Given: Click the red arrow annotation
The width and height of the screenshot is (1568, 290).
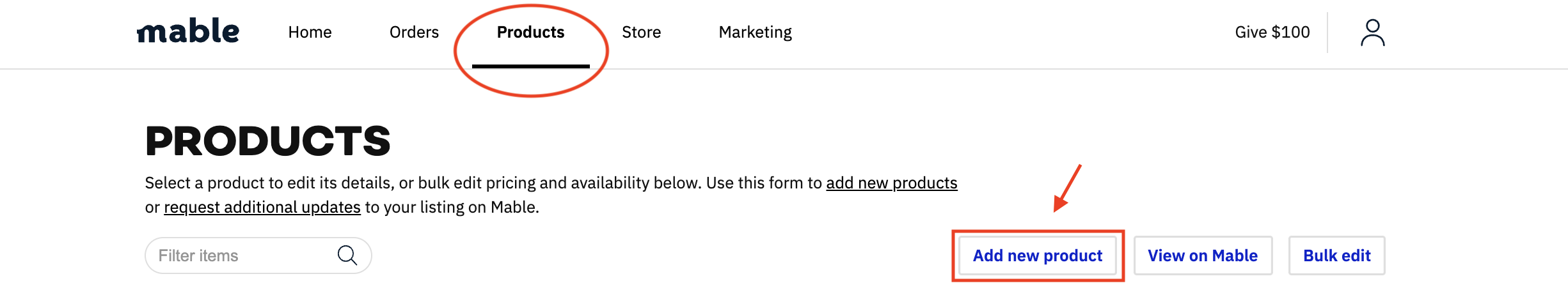Looking at the screenshot, I should click(1067, 188).
